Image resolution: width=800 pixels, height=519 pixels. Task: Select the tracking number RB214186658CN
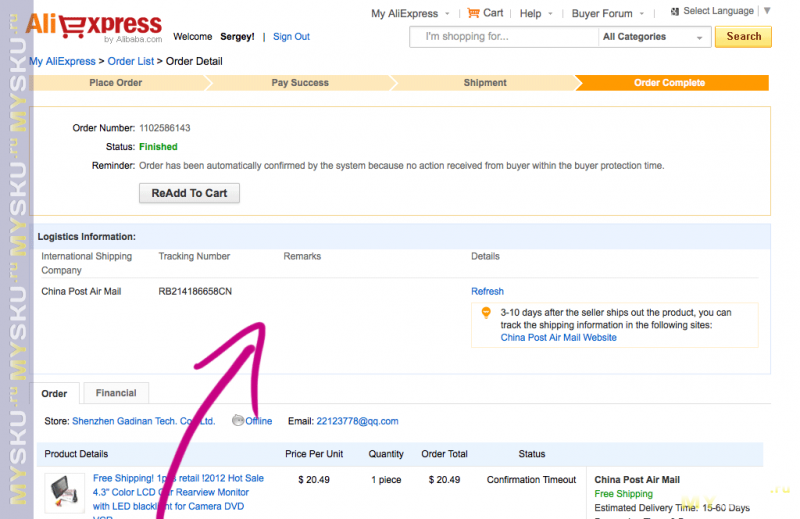[195, 291]
